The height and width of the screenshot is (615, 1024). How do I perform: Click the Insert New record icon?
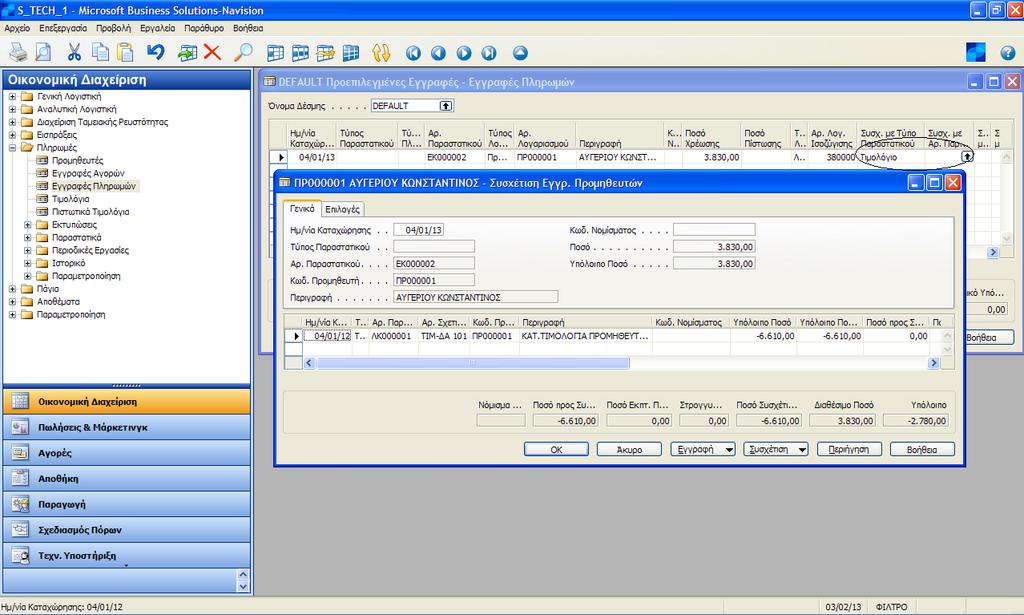click(187, 52)
